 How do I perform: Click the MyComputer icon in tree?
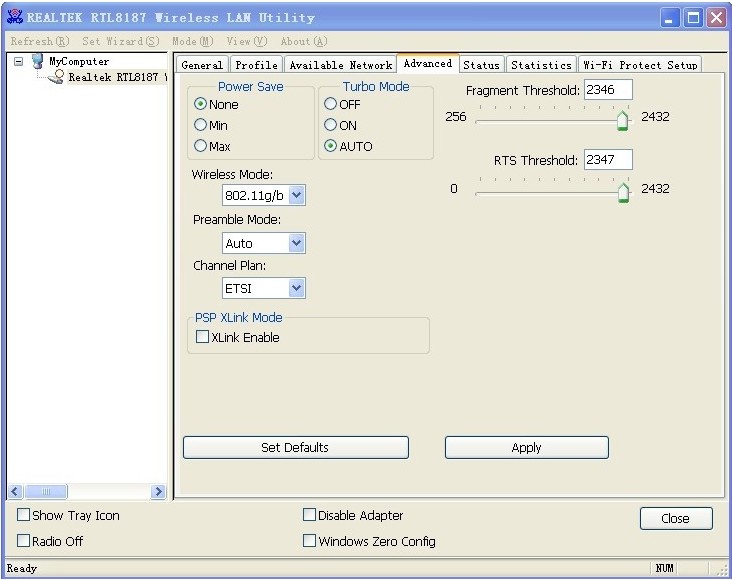pyautogui.click(x=38, y=61)
